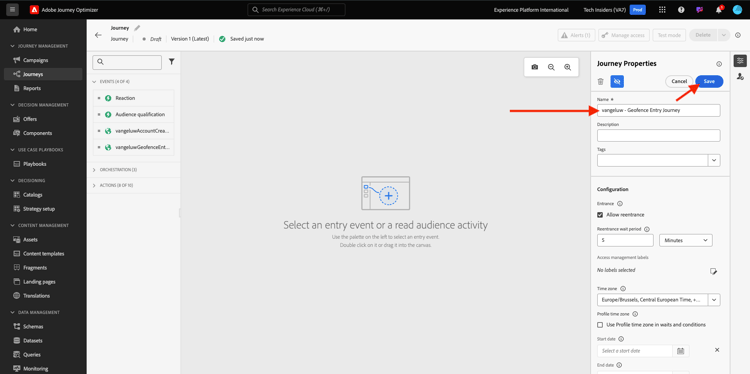Screen dimensions: 750x374
Task: Click the Cancel button
Action: [679, 81]
